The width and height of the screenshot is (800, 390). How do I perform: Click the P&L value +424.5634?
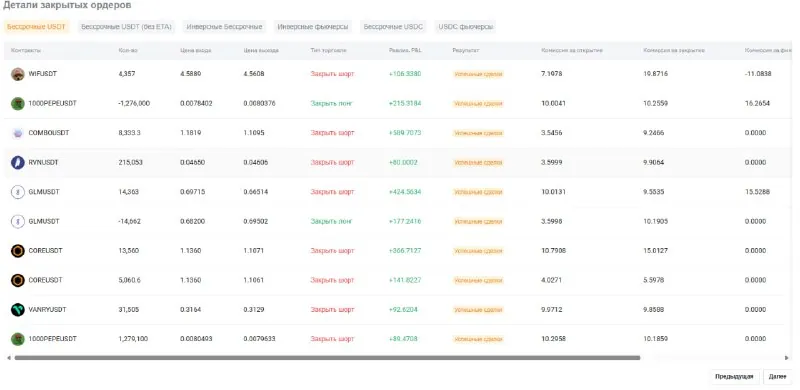tap(405, 192)
